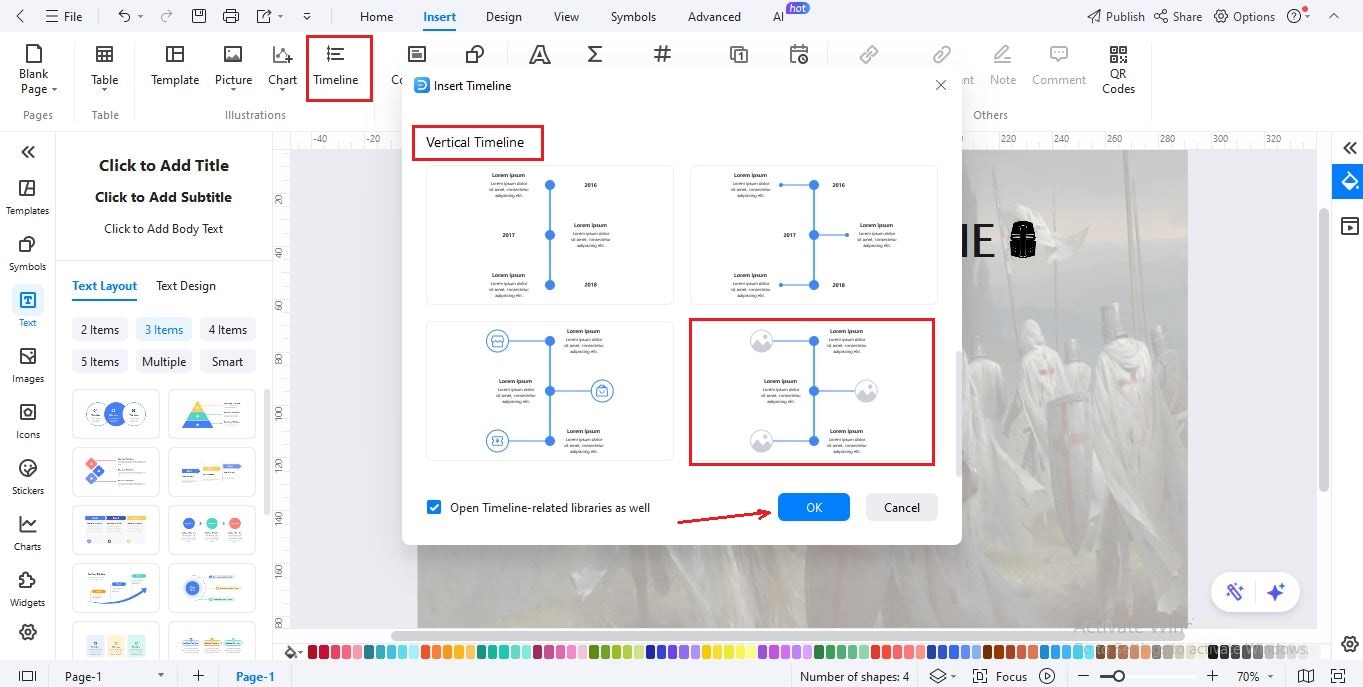
Task: Switch to the Design tab
Action: tap(503, 16)
